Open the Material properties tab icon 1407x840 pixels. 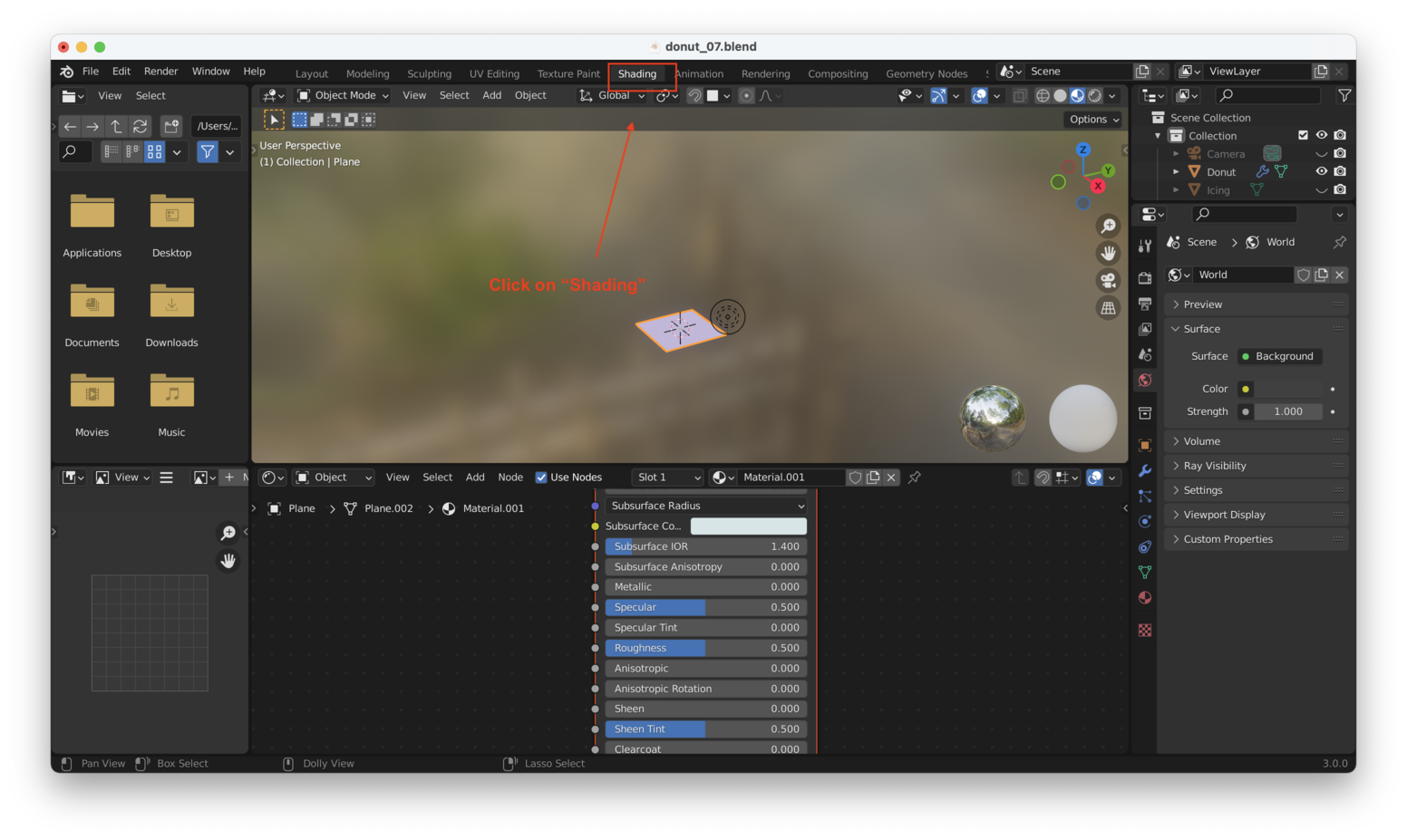[x=1145, y=597]
